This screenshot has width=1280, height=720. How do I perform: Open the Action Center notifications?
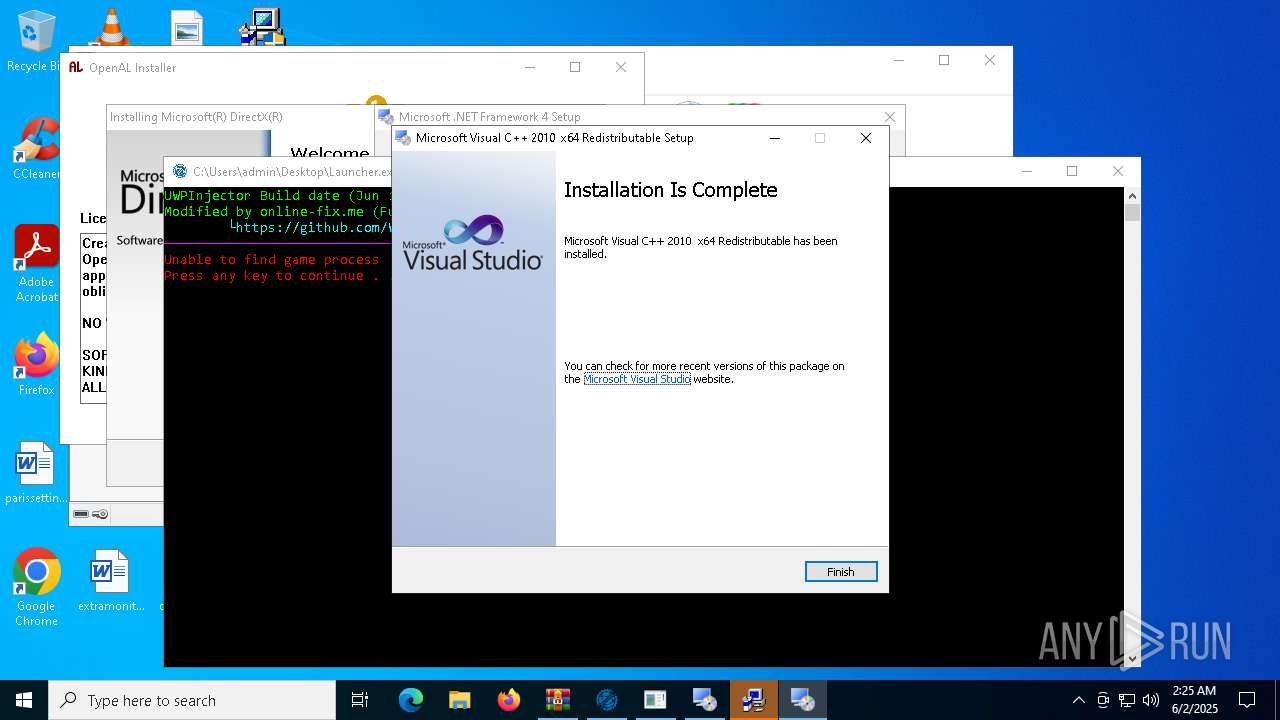coord(1247,700)
